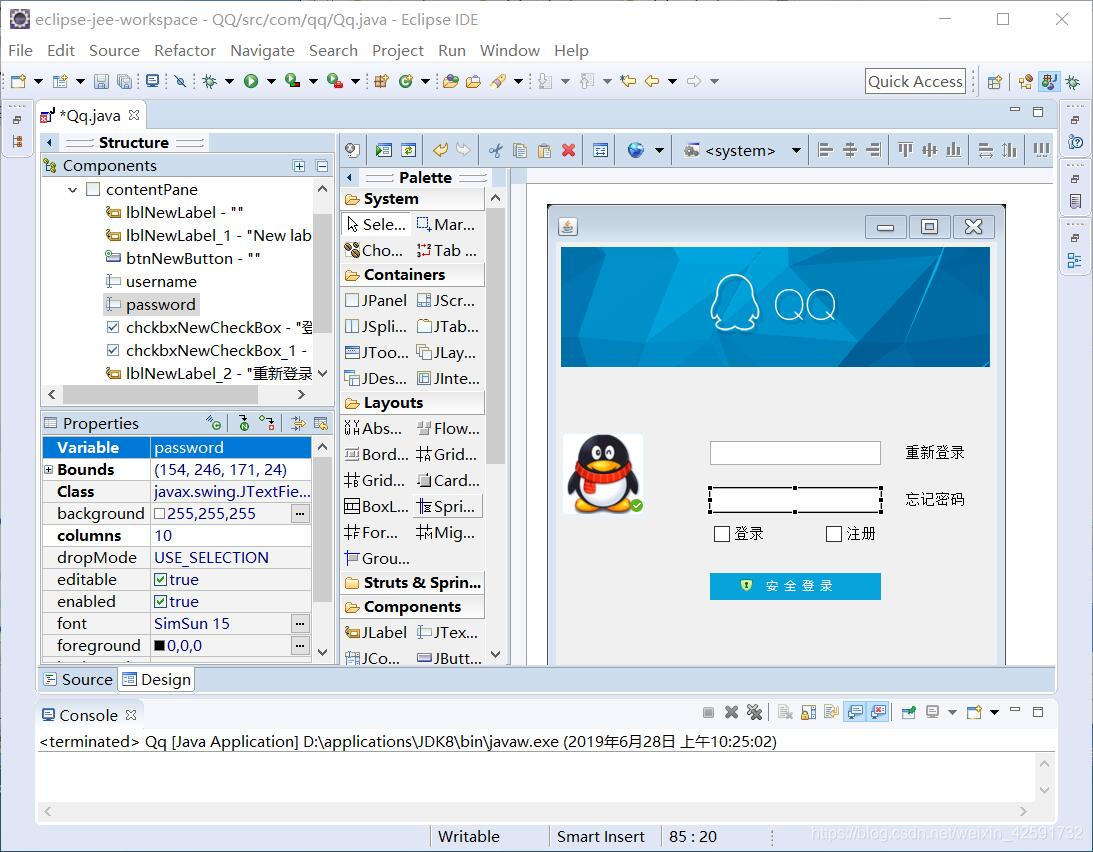
Task: Open the Run icon dropdown arrow
Action: (x=271, y=82)
